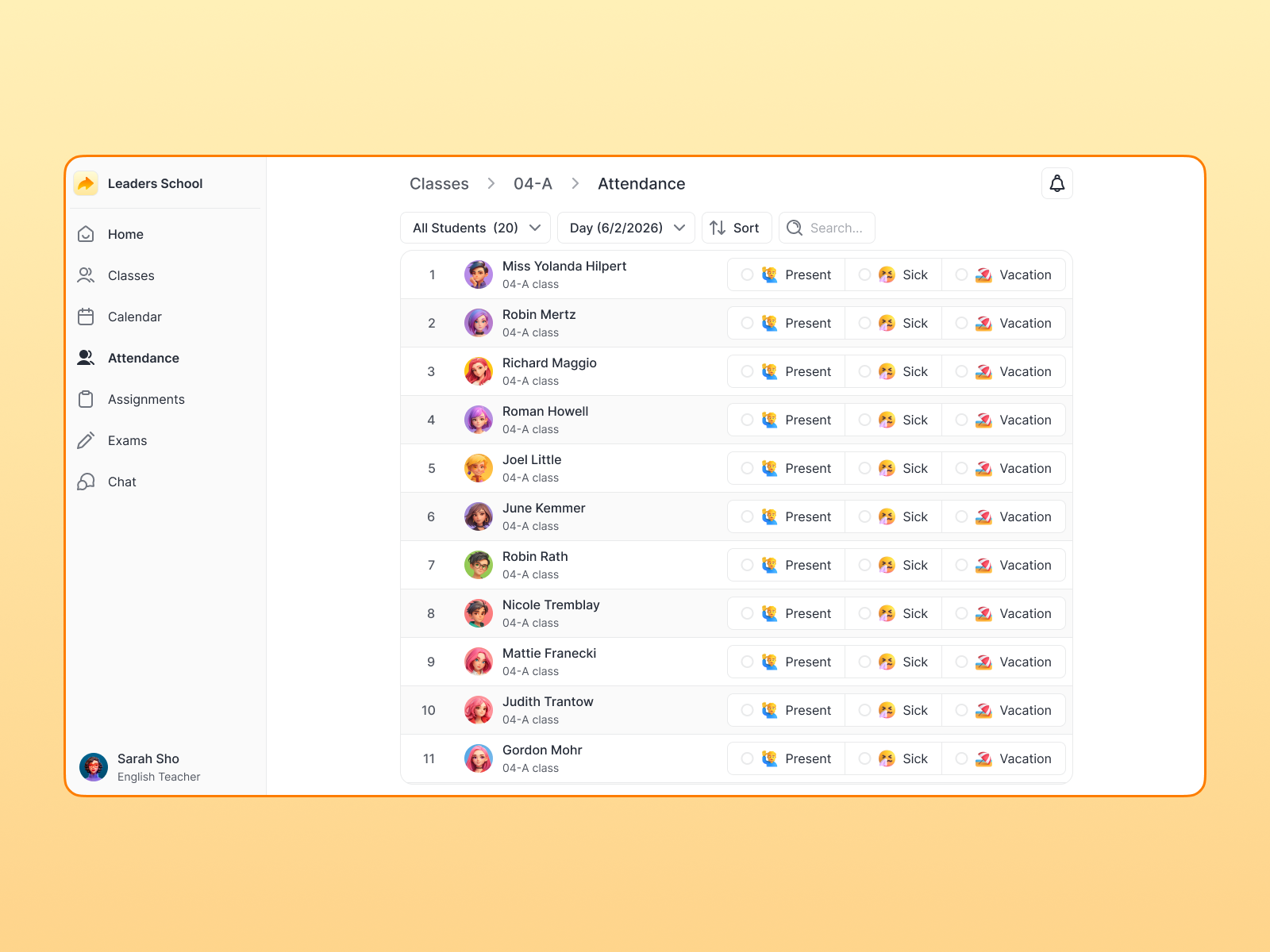Screen dimensions: 1270x952
Task: Navigate to Classes in the breadcrumb
Action: coord(438,183)
